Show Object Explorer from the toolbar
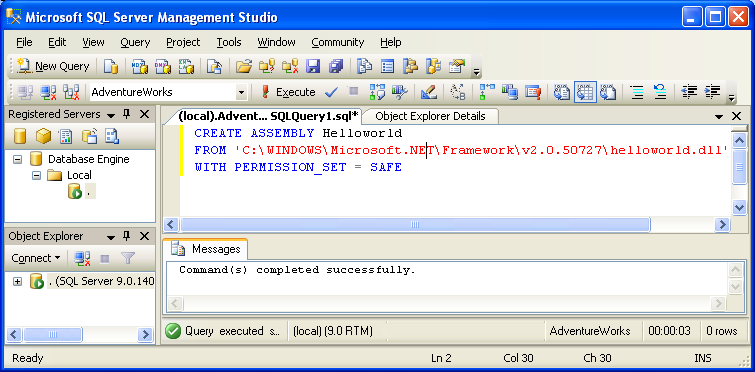 tap(411, 66)
